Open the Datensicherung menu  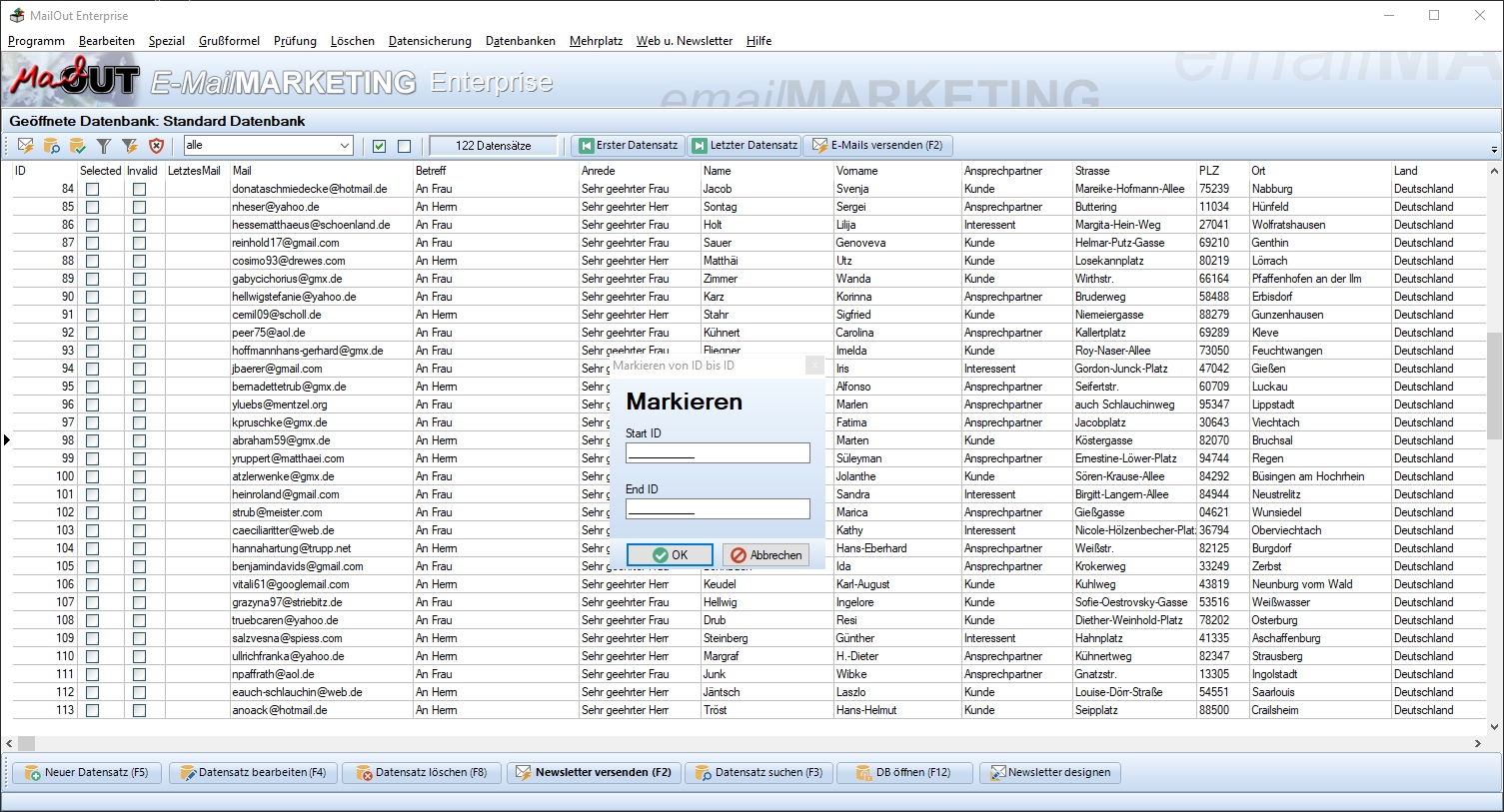point(430,41)
